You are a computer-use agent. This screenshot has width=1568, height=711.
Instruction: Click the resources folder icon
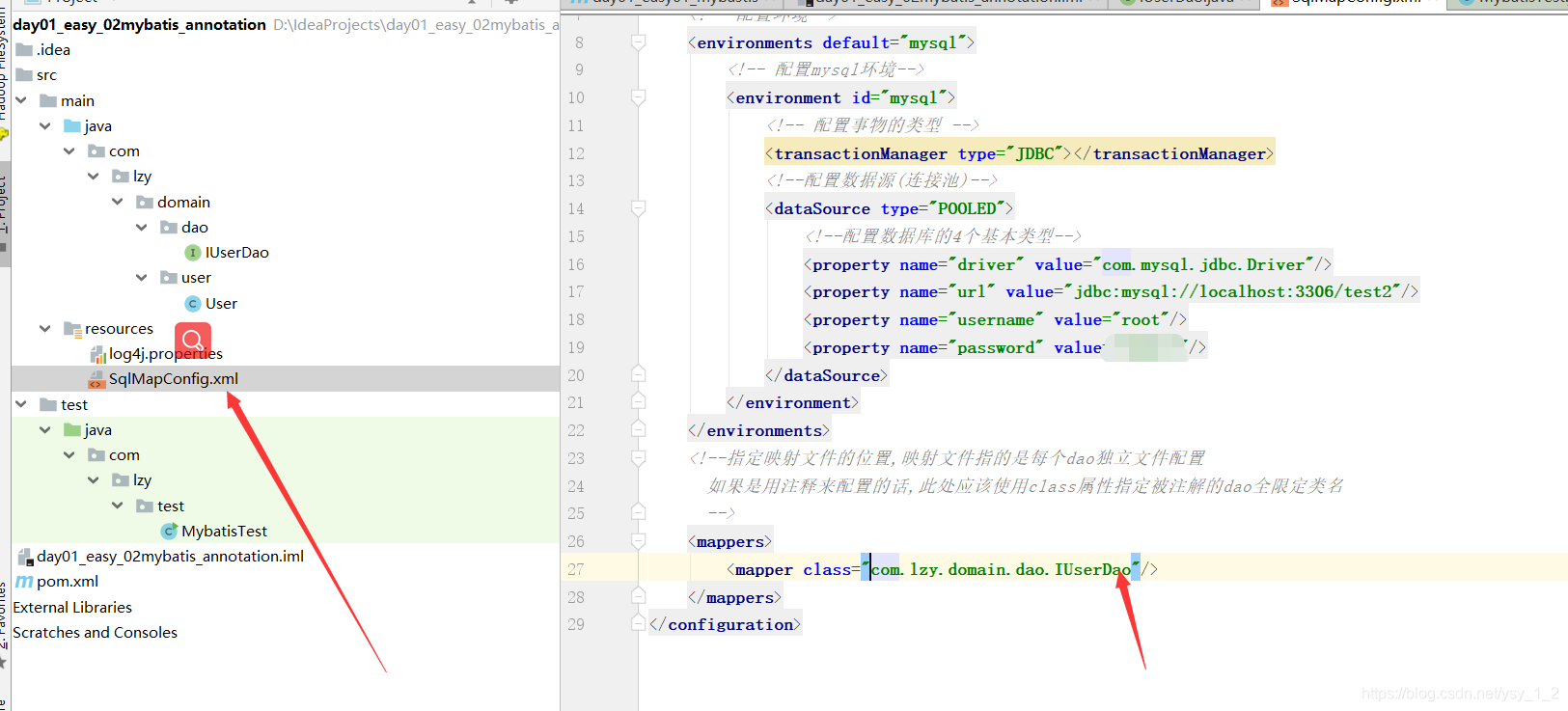72,328
